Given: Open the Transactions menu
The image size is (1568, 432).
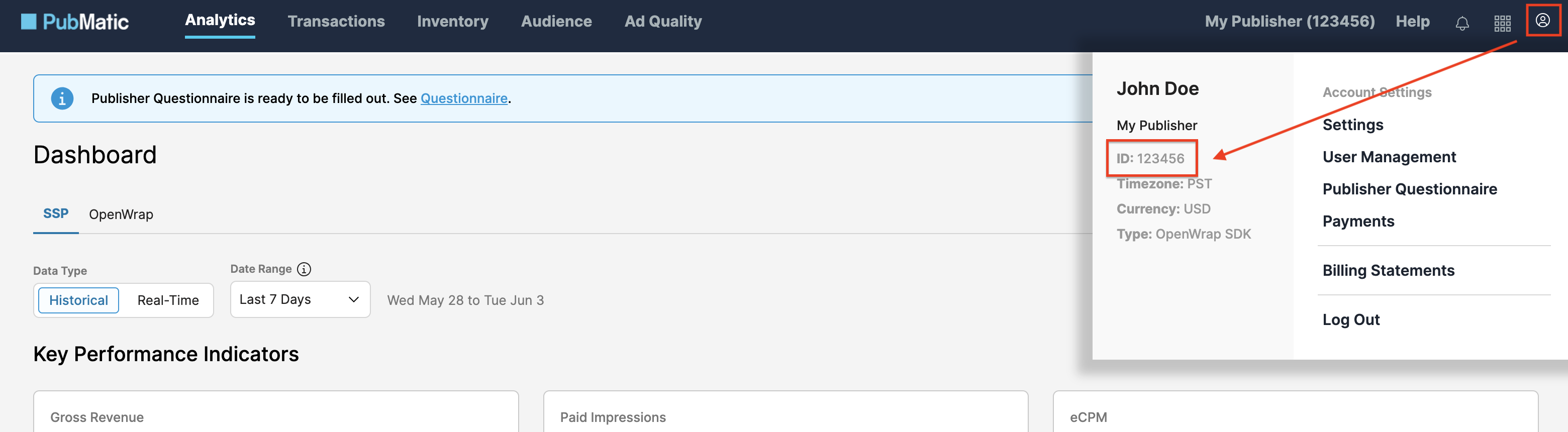Looking at the screenshot, I should (336, 21).
